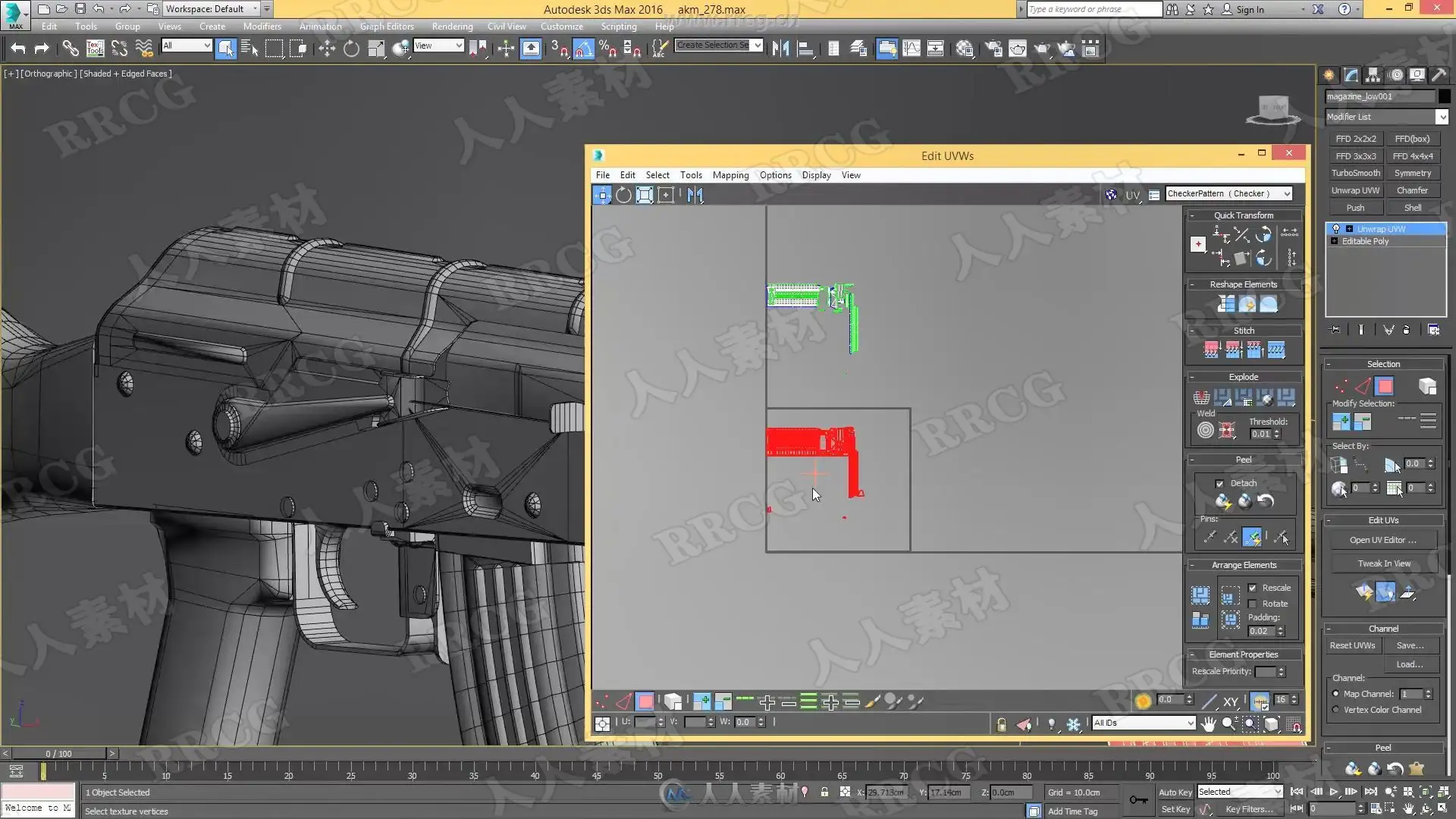Click the Open UV Editor button

[x=1382, y=541]
